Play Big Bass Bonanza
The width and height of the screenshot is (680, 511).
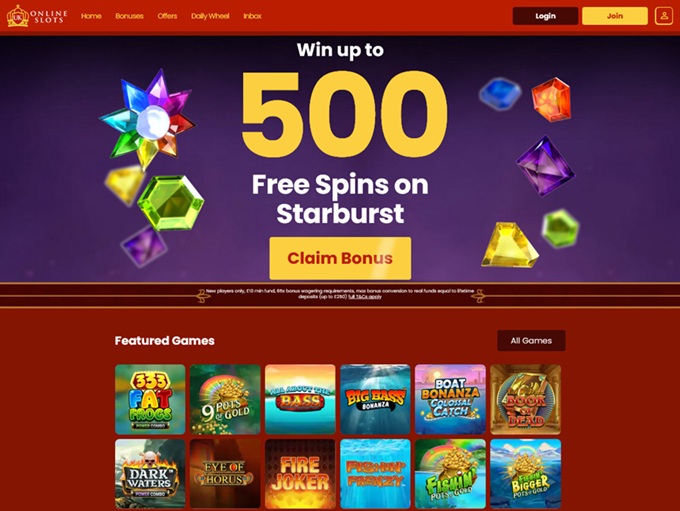coord(375,399)
